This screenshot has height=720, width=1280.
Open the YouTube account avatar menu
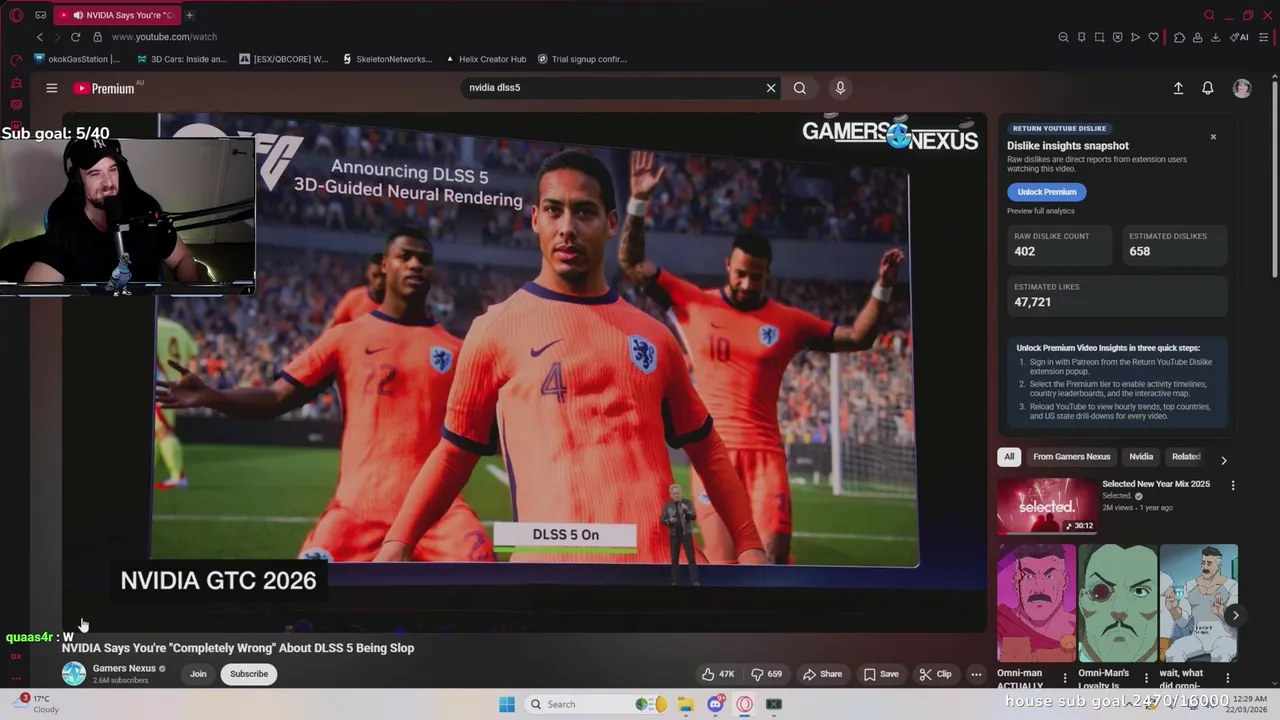pos(1242,88)
